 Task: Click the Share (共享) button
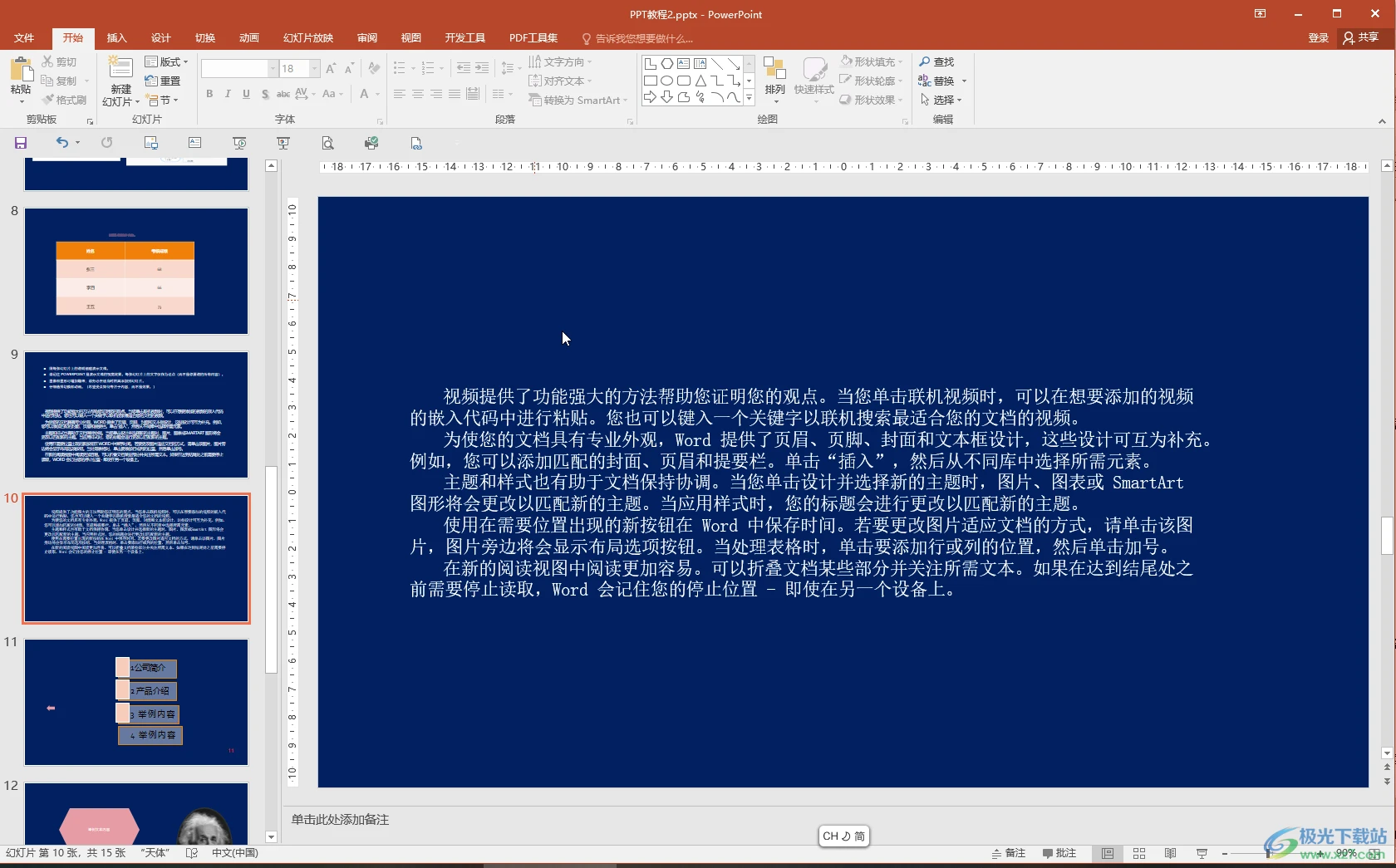tap(1361, 38)
